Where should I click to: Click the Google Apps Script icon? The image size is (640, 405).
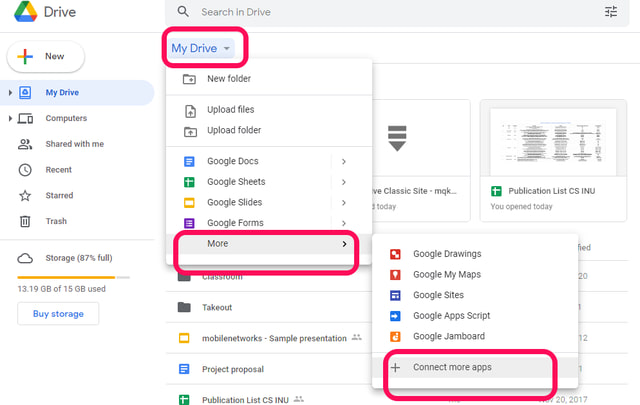pyautogui.click(x=395, y=316)
